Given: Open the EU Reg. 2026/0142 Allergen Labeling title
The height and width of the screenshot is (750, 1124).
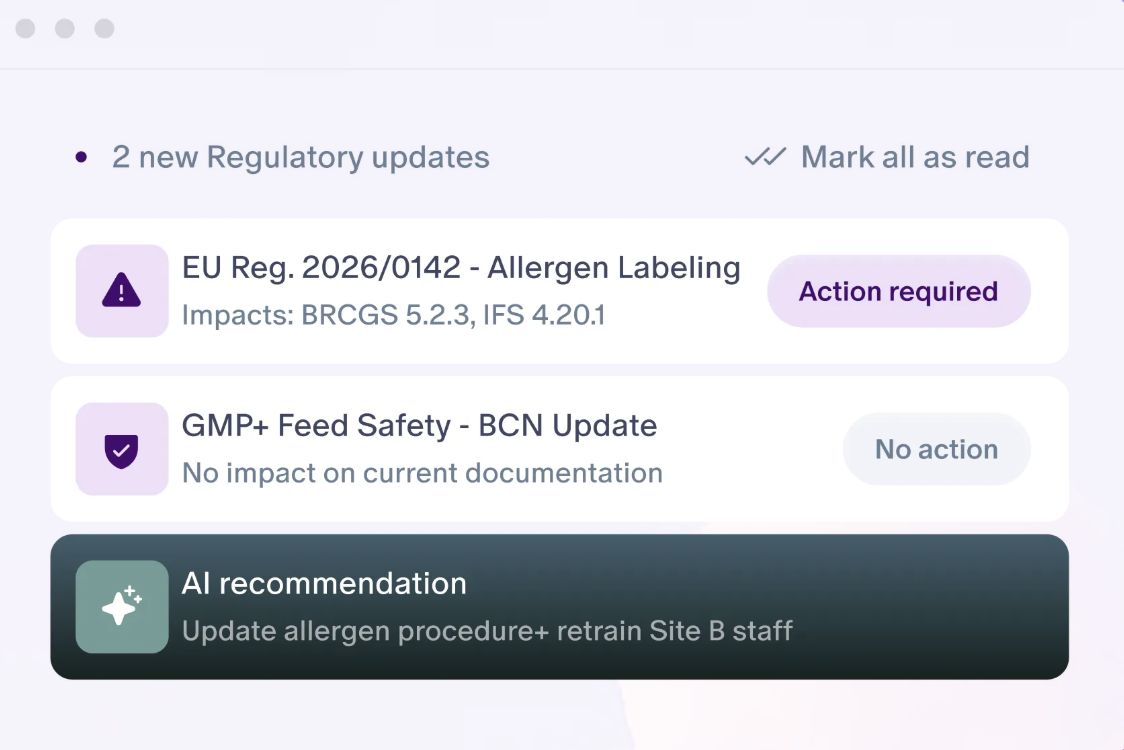Looking at the screenshot, I should point(461,267).
